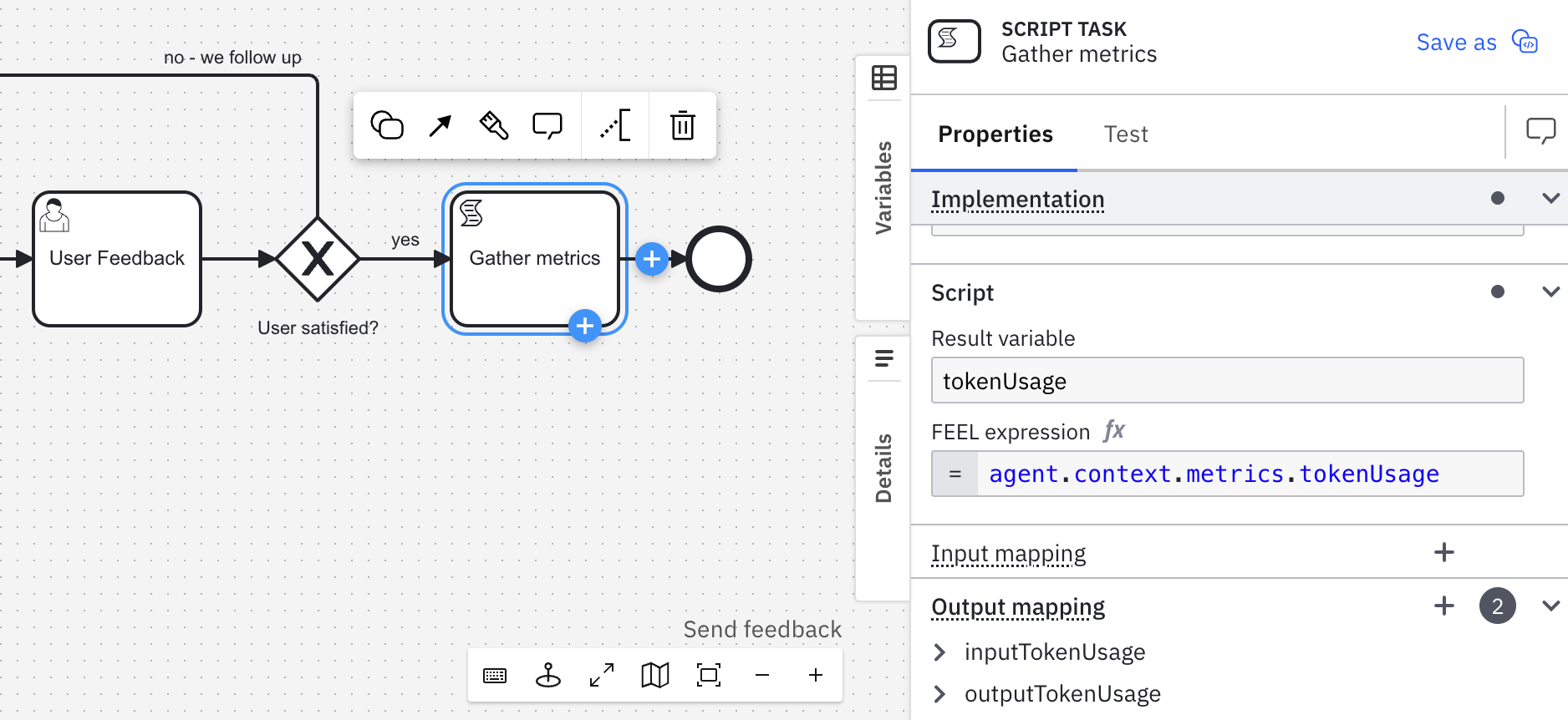Viewport: 1568px width, 720px height.
Task: Expand the outputTokenUsage mapping entry
Action: point(939,694)
